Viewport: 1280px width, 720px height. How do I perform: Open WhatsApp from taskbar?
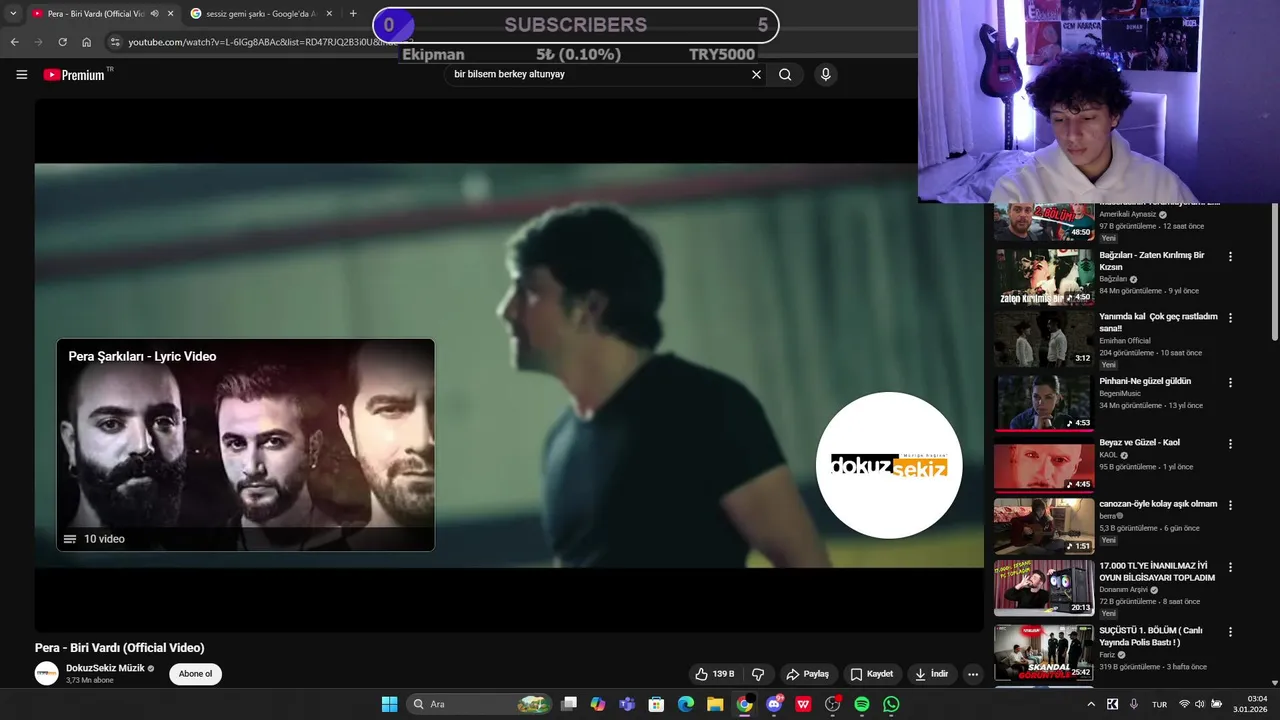click(891, 704)
